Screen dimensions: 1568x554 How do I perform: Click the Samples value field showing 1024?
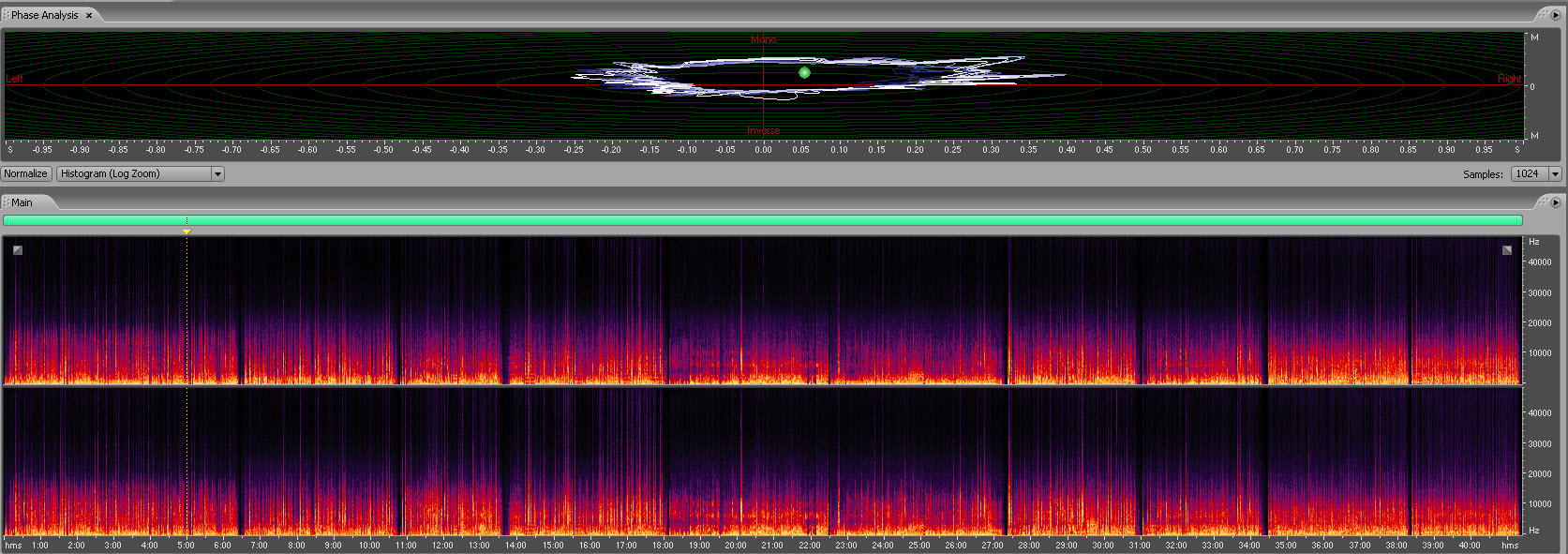point(1529,174)
